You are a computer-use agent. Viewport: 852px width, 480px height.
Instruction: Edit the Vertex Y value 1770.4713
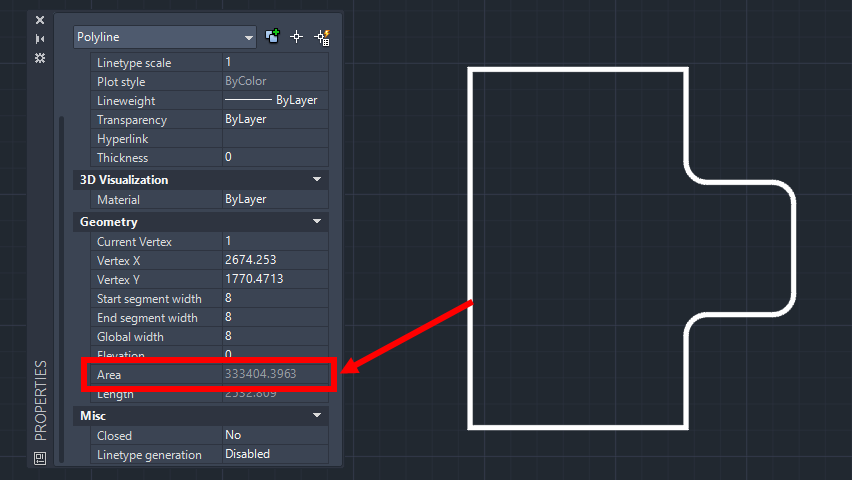(x=275, y=279)
